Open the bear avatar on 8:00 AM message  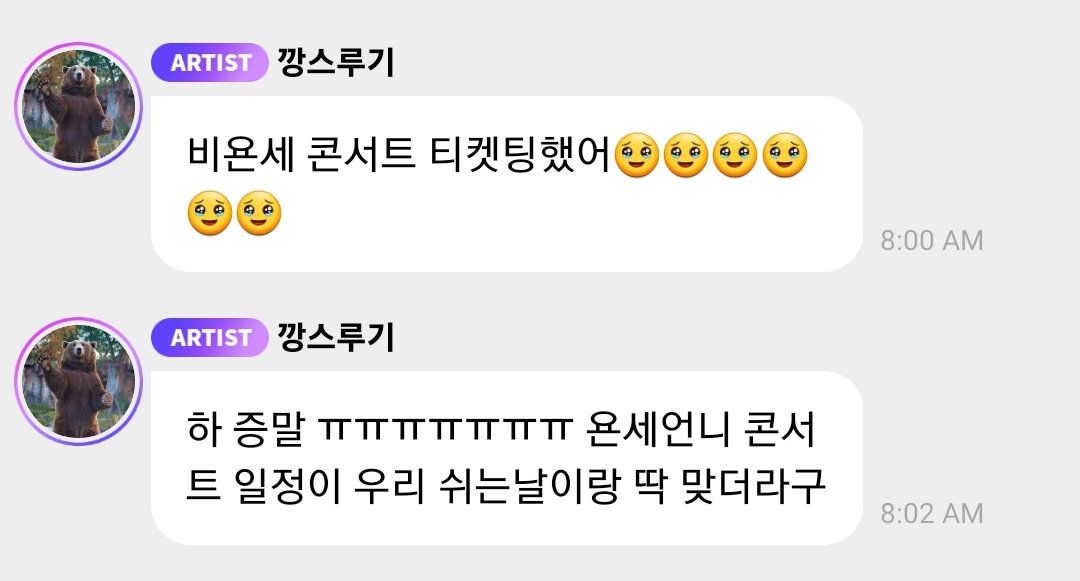(x=79, y=107)
